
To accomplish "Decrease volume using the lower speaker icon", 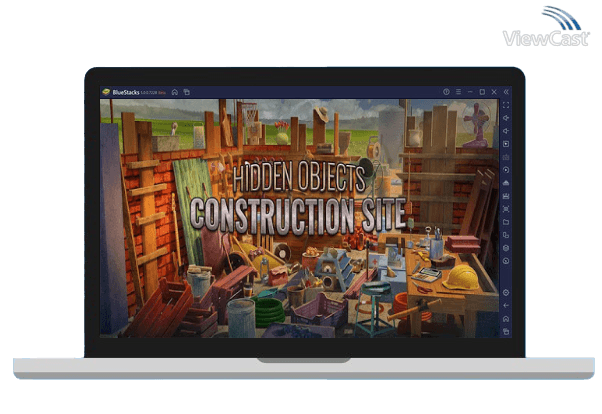I will (x=506, y=131).
